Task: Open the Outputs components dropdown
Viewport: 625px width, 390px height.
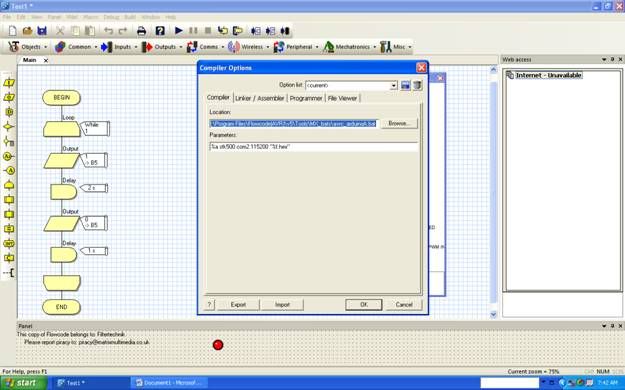Action: 161,47
